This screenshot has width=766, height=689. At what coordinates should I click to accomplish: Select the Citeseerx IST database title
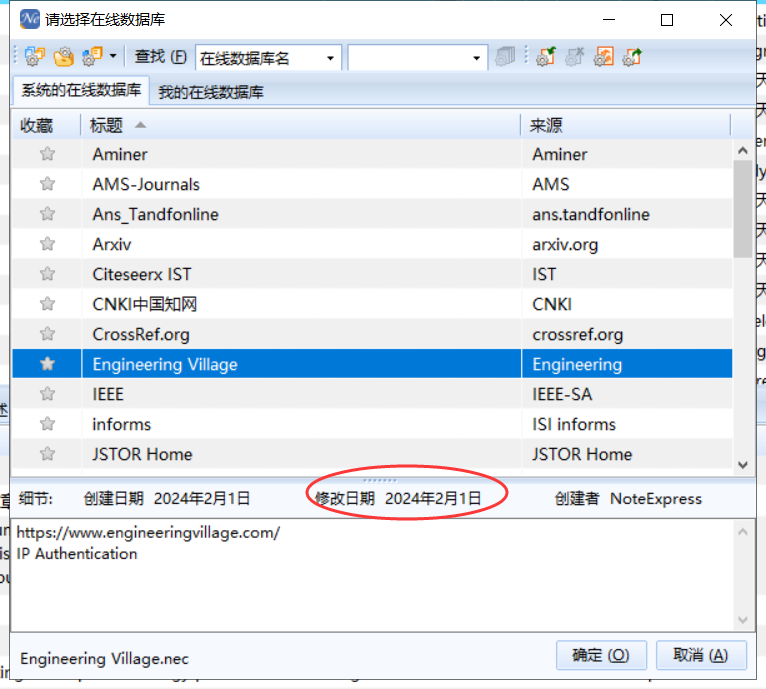[142, 274]
